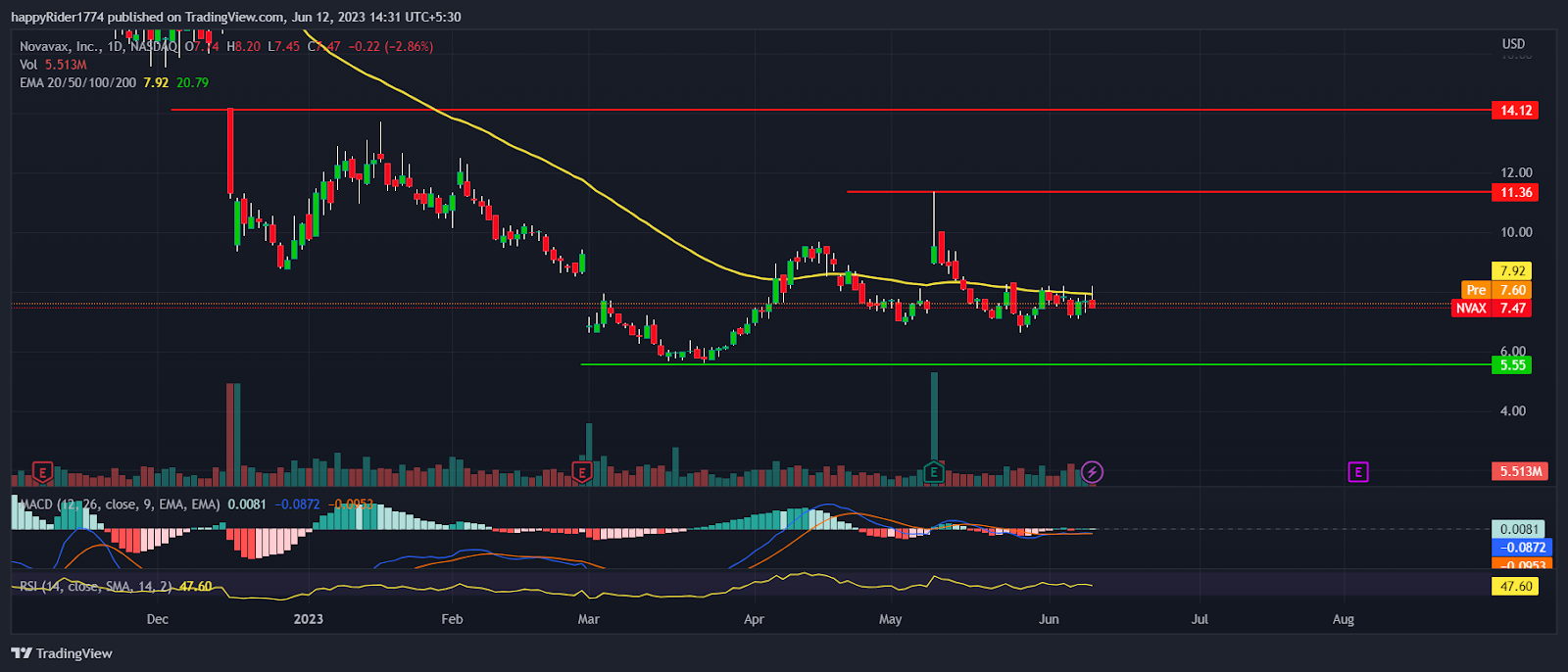Click the TradingView logo
1568x672 pixels.
[62, 653]
